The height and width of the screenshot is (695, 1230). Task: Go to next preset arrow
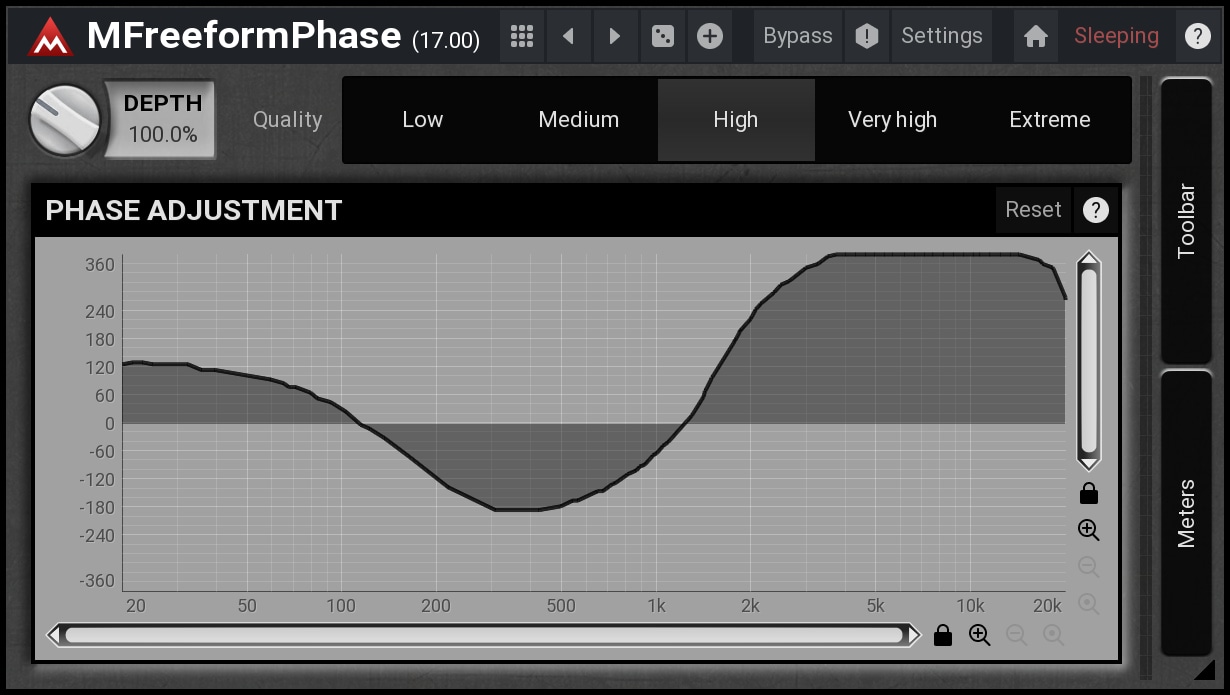pos(615,36)
